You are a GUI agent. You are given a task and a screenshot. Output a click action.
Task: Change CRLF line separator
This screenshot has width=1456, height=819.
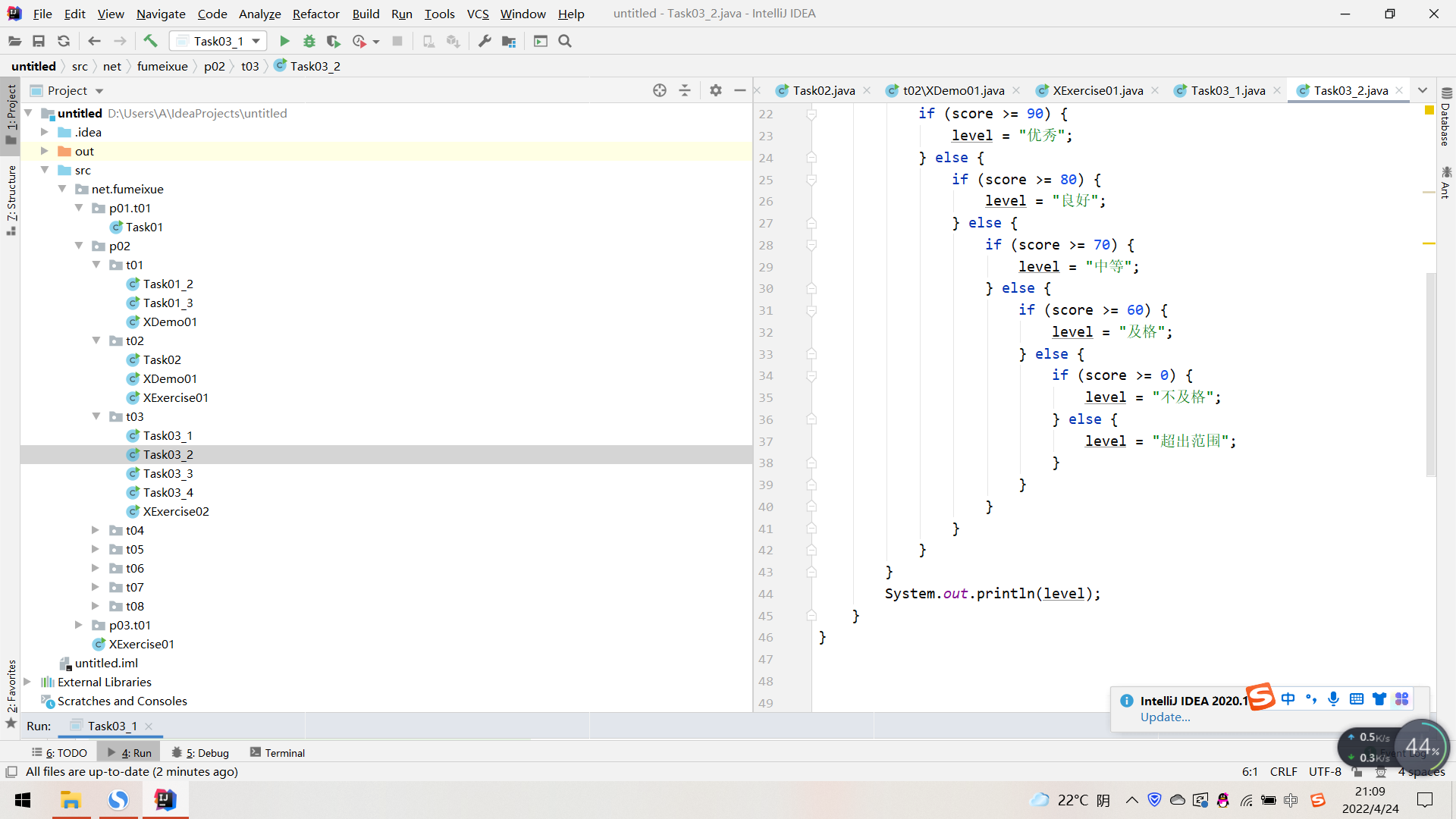(1283, 772)
